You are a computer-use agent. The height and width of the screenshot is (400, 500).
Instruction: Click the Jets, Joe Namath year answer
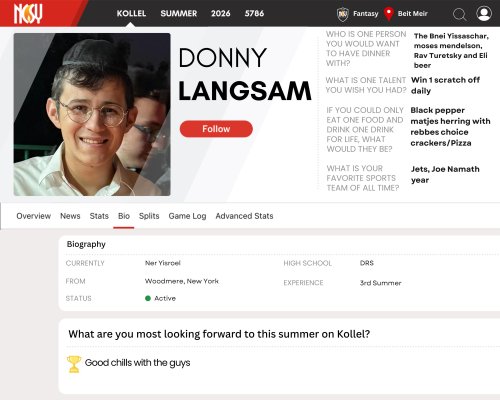pos(445,174)
